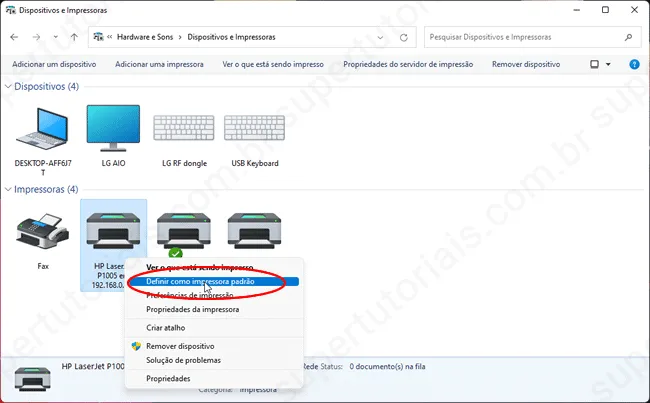
Task: Collapse the Dispositivos (4) group
Action: (x=8, y=87)
